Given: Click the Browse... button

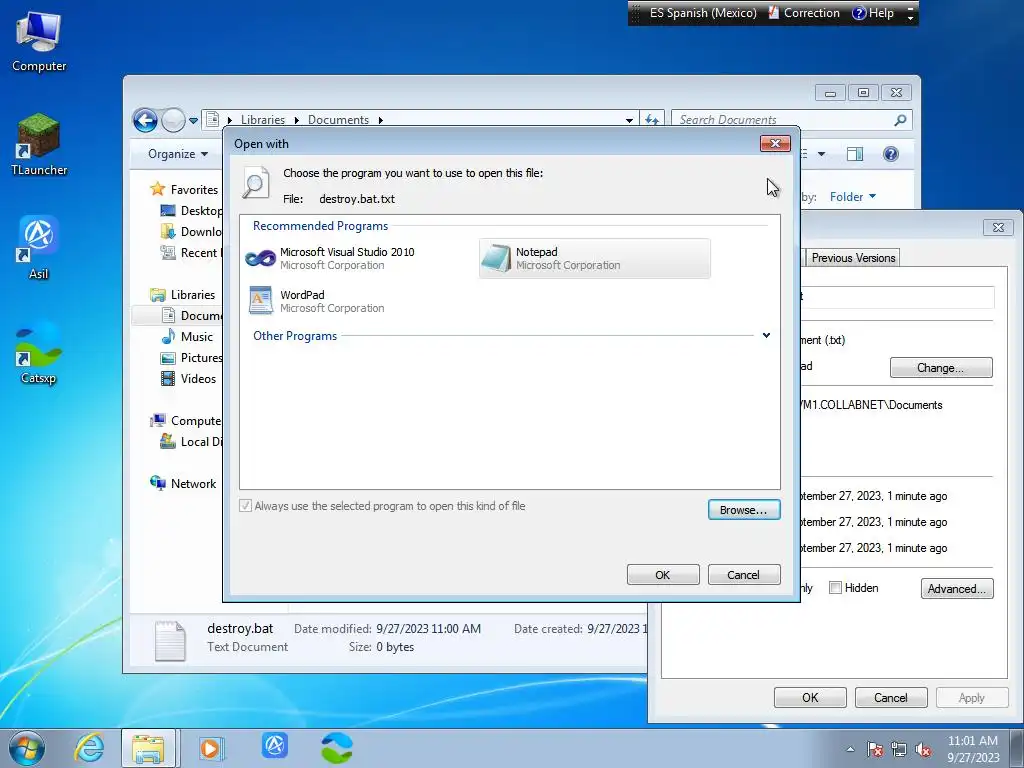Looking at the screenshot, I should 744,509.
